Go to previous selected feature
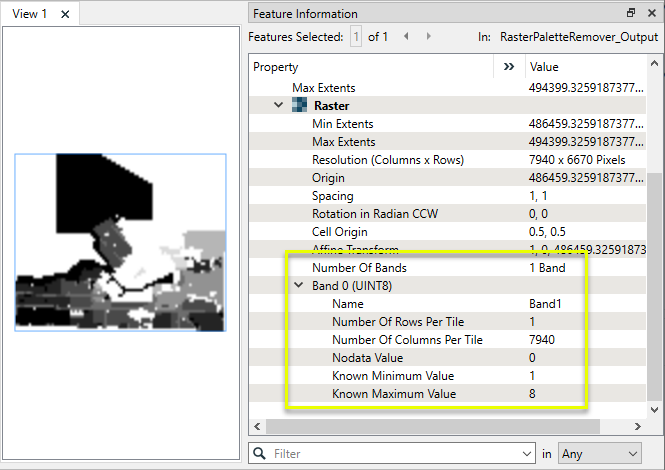The width and height of the screenshot is (665, 470). (x=406, y=37)
